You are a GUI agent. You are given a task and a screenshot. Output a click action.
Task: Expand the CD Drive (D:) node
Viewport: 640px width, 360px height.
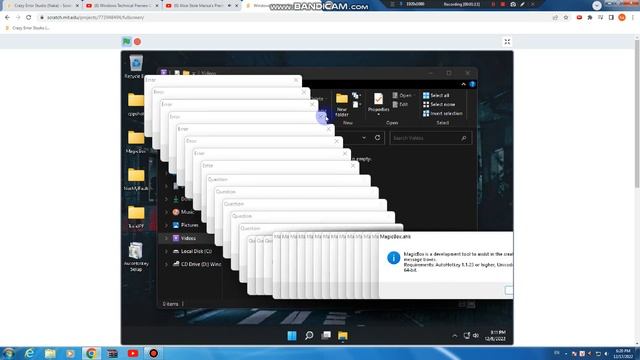click(167, 264)
